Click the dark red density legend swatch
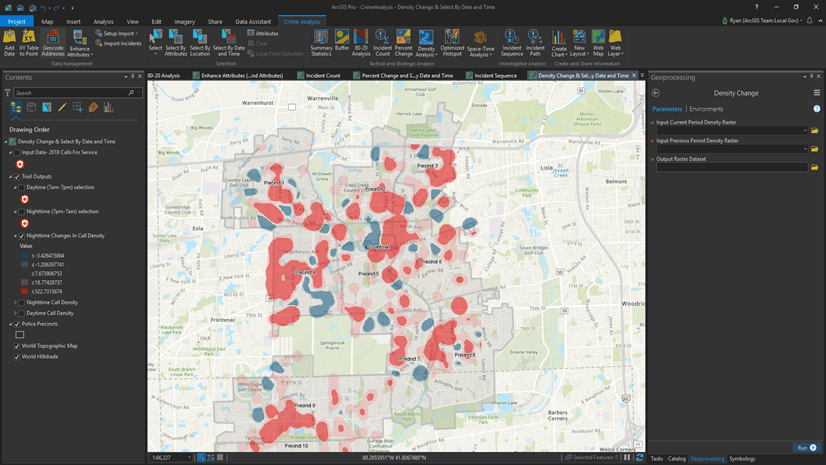Screen dimensions: 826x465 click(x=25, y=291)
